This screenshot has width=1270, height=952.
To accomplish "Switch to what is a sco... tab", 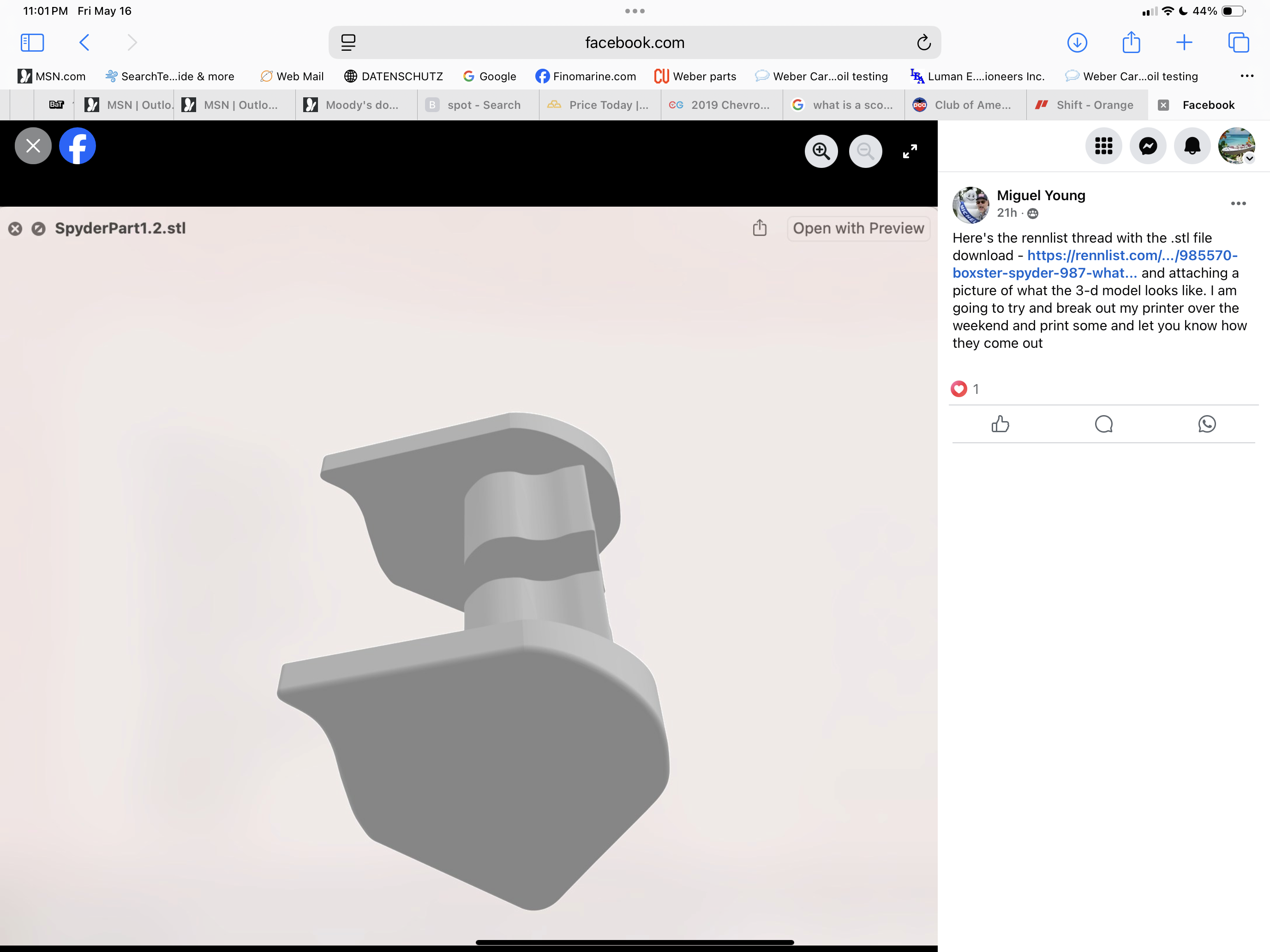I will [843, 105].
